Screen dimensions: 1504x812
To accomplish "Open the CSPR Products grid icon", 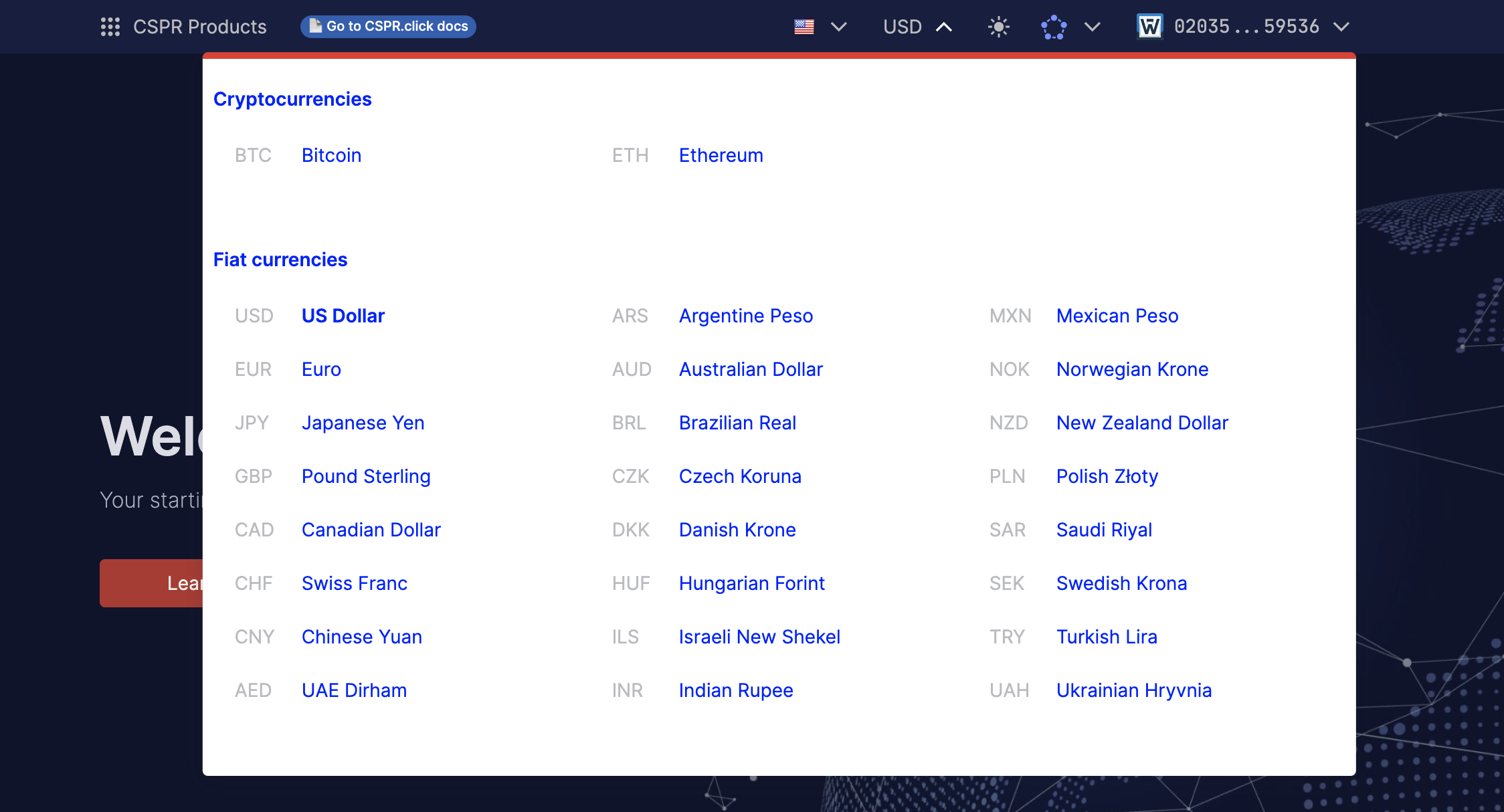I will 110,27.
